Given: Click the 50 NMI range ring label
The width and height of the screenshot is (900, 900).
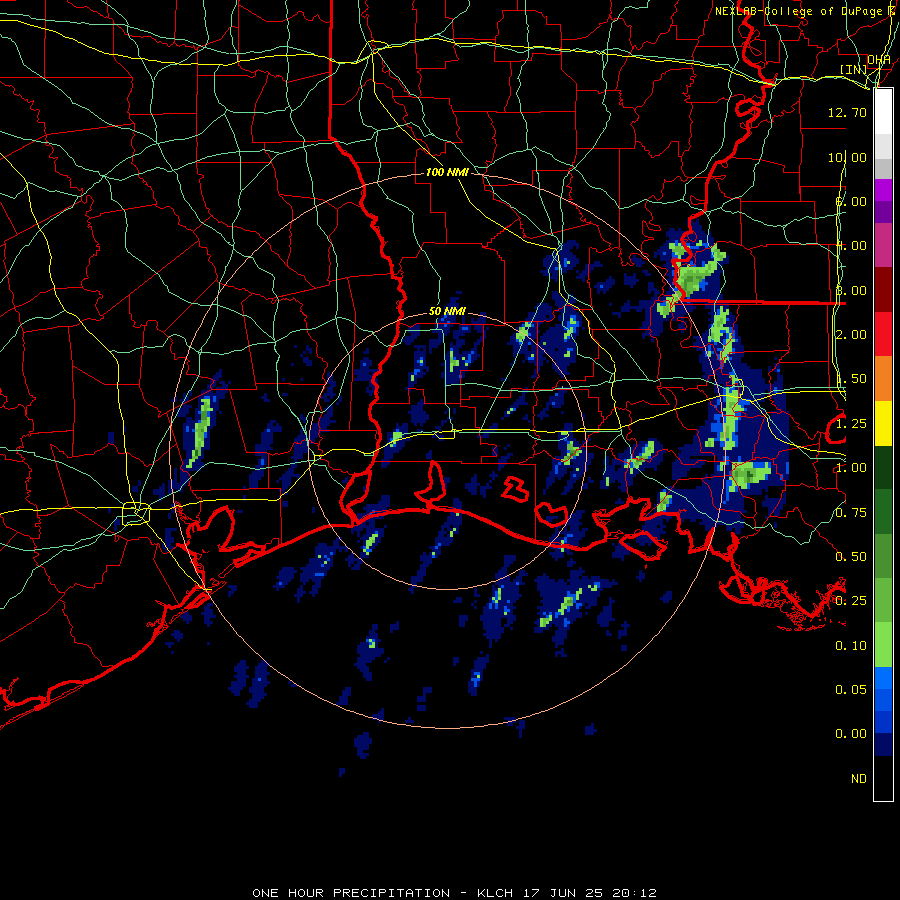Looking at the screenshot, I should point(447,311).
